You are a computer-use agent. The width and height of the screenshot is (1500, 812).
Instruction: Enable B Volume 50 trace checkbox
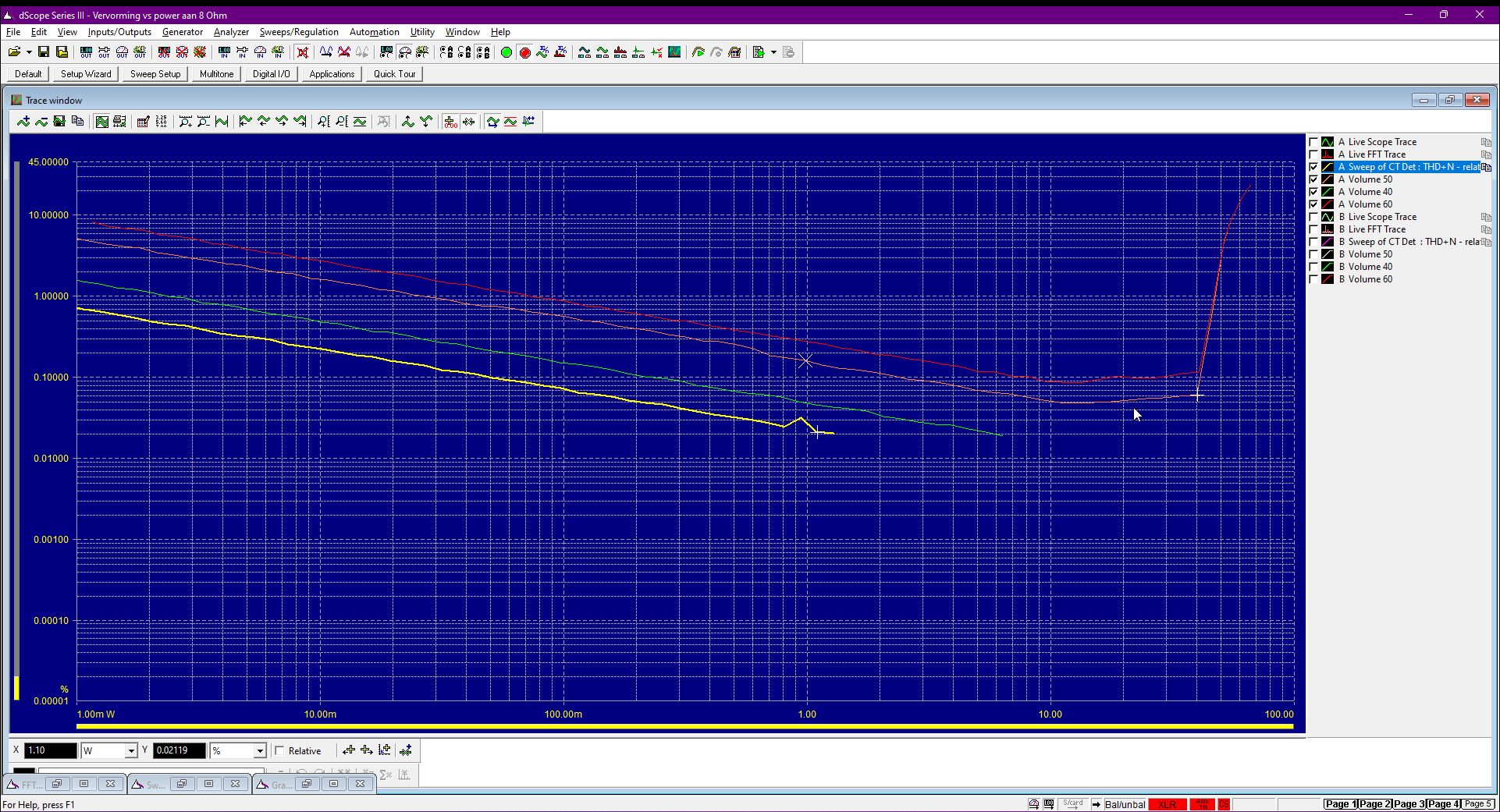(x=1313, y=254)
